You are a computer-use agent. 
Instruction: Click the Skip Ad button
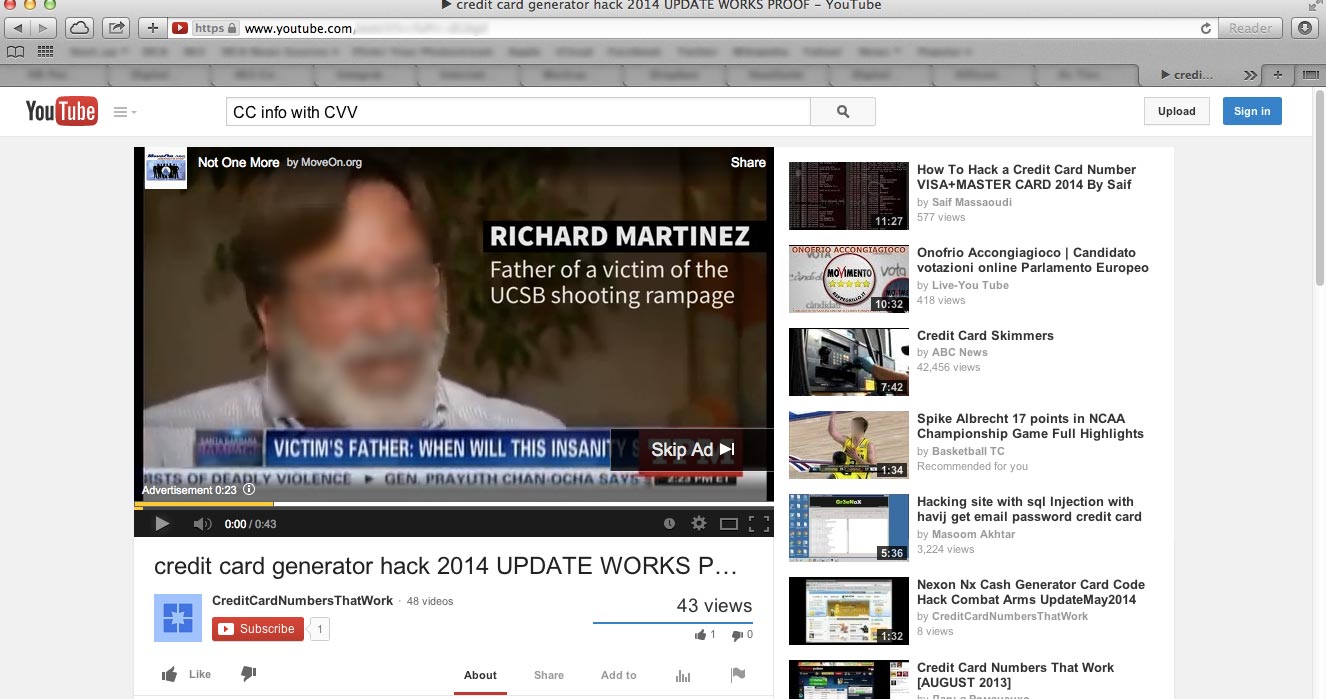(692, 450)
